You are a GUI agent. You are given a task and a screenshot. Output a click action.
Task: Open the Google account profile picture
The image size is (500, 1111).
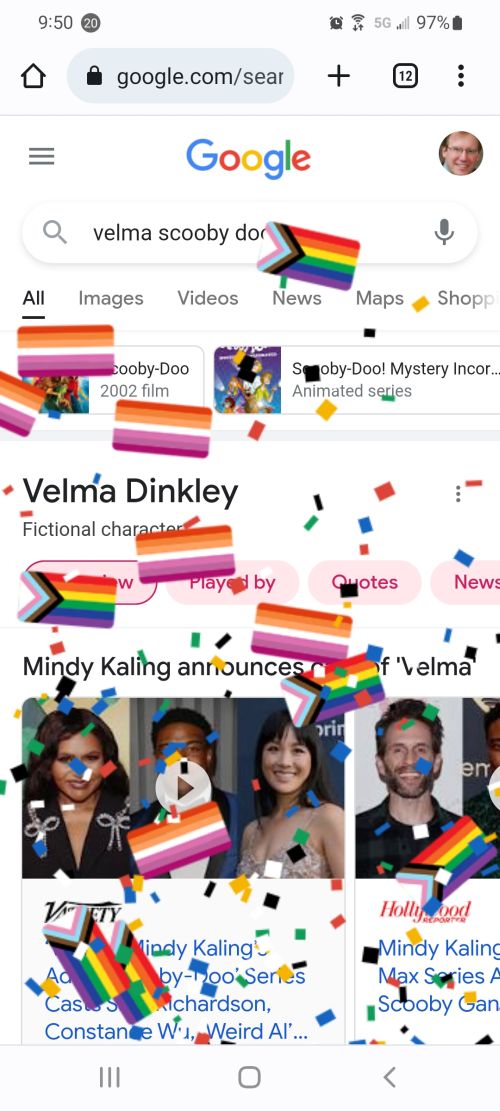coord(461,154)
